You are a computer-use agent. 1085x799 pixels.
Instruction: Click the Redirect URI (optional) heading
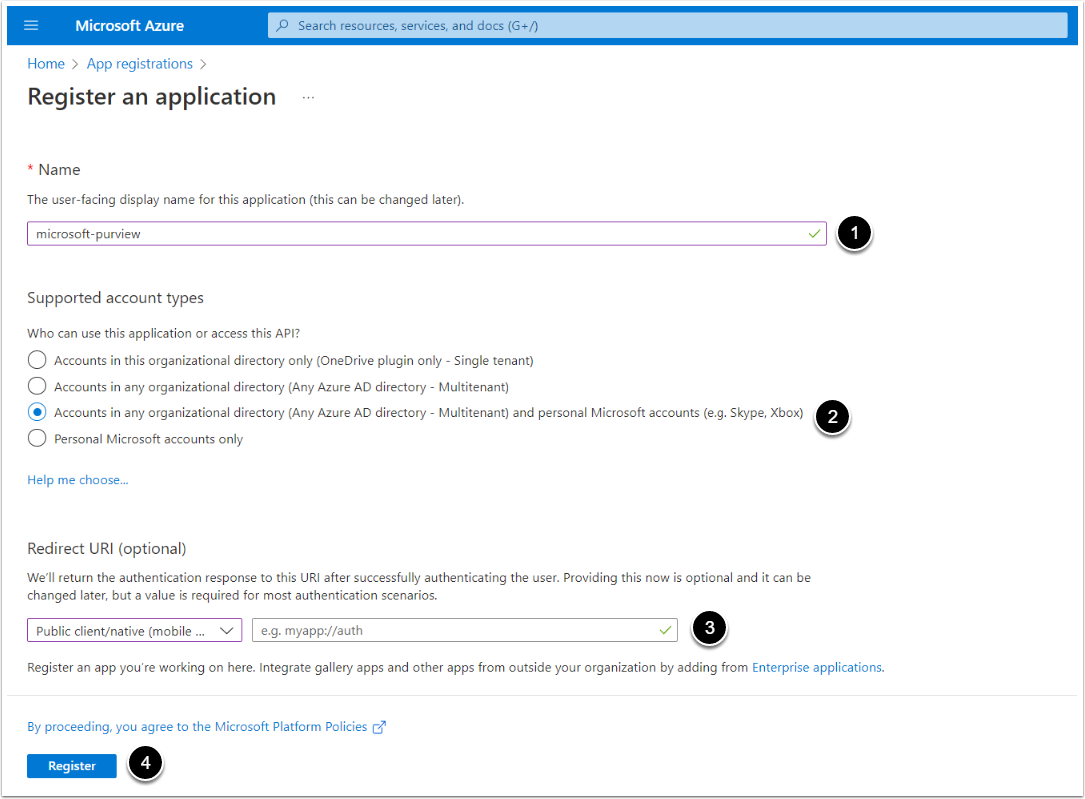[x=107, y=549]
